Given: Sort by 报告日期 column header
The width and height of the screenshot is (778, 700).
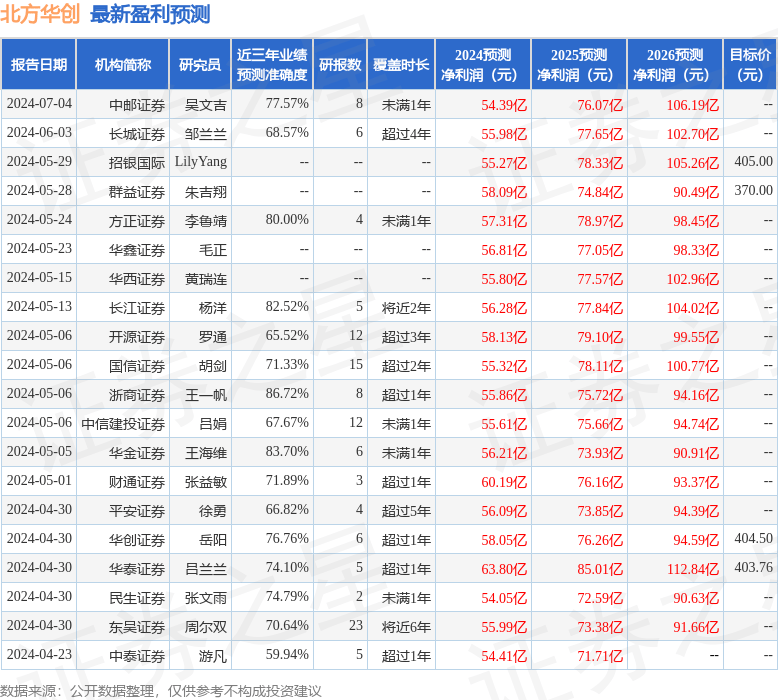Looking at the screenshot, I should [x=39, y=65].
